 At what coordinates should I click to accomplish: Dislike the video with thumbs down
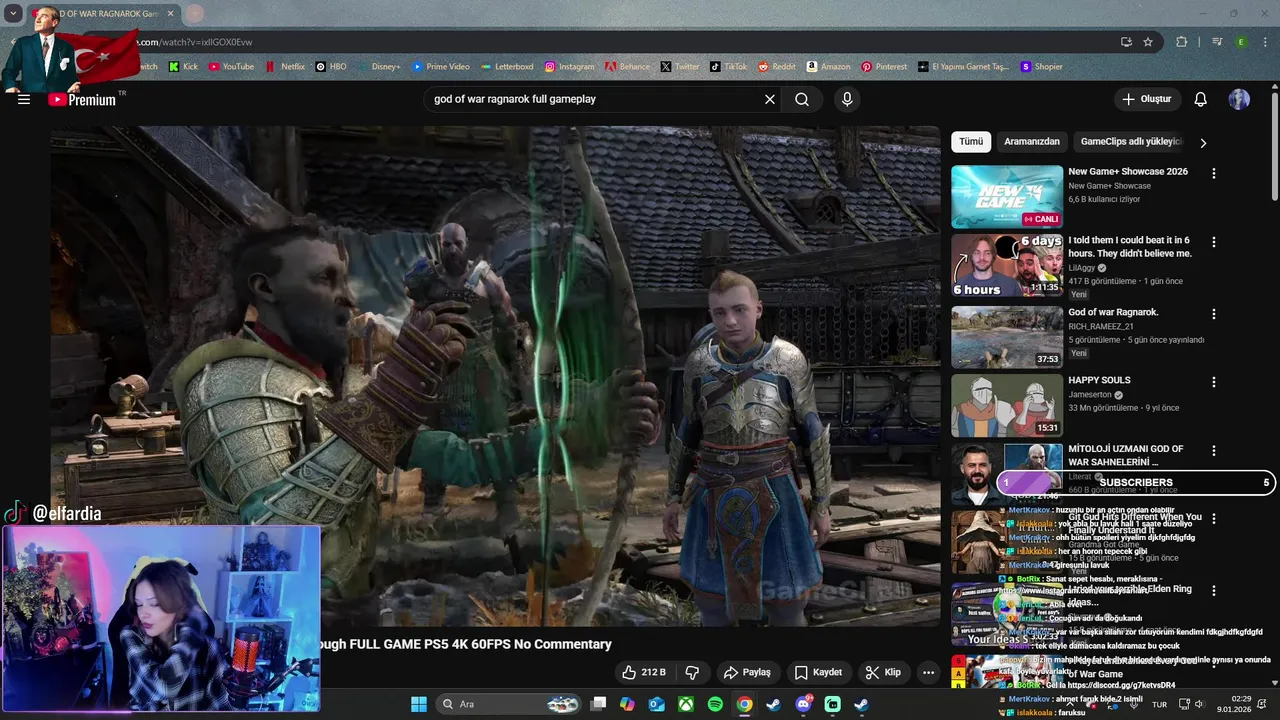tap(692, 672)
